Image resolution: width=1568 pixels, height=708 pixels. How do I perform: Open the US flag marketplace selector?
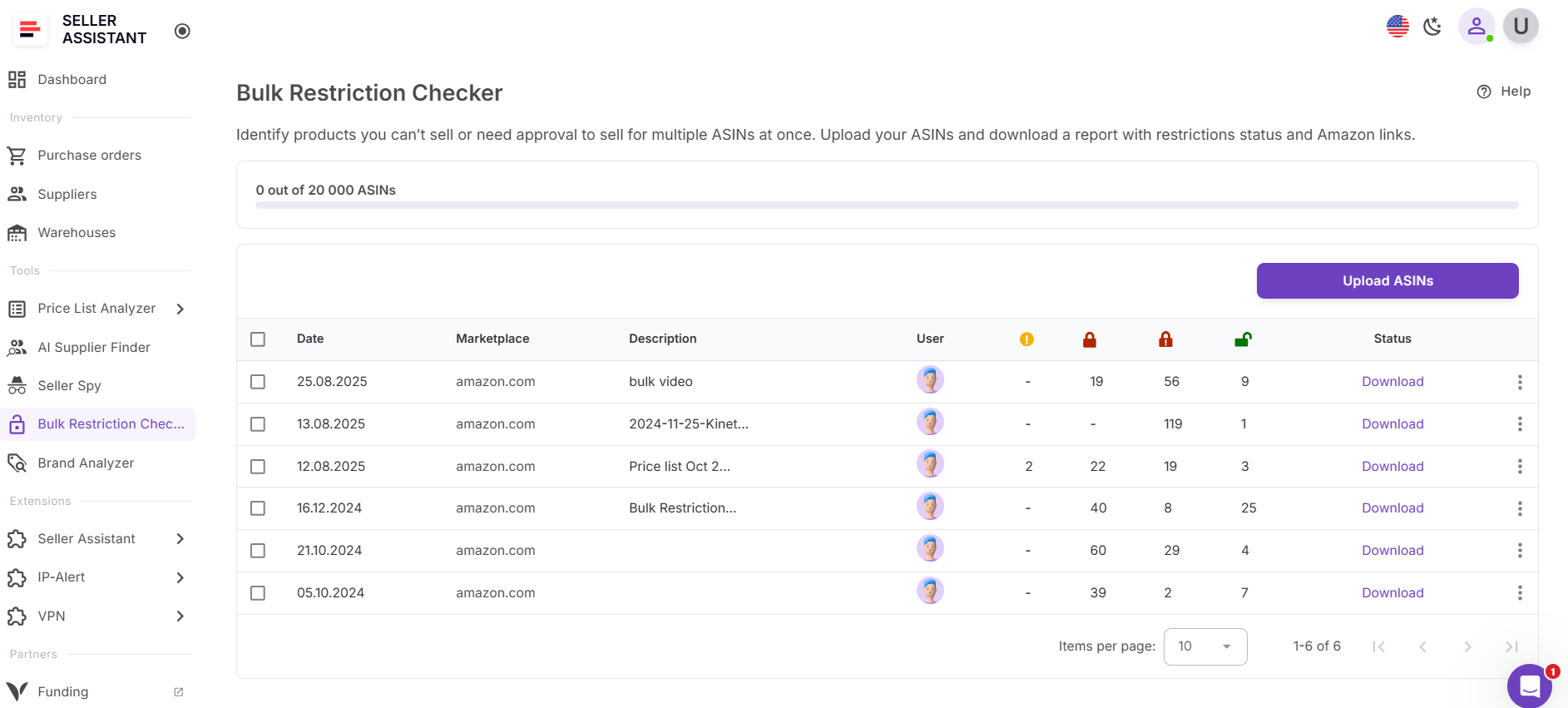(1397, 27)
